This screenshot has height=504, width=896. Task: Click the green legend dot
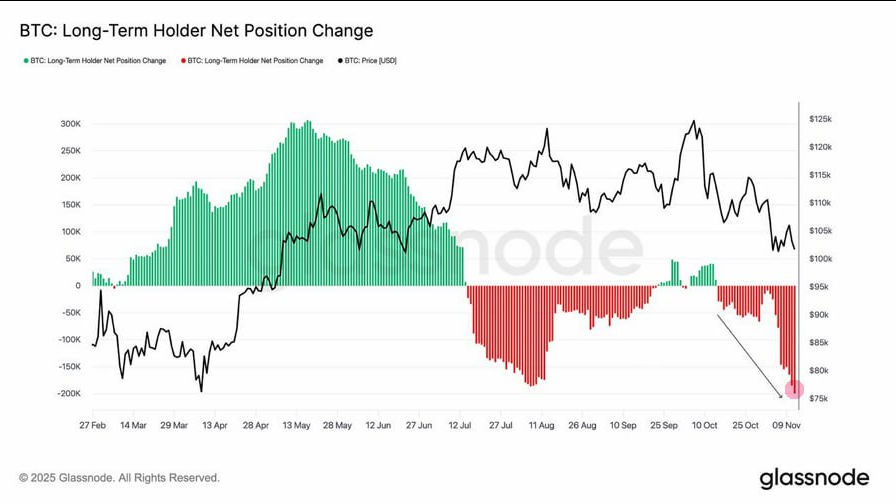26,61
